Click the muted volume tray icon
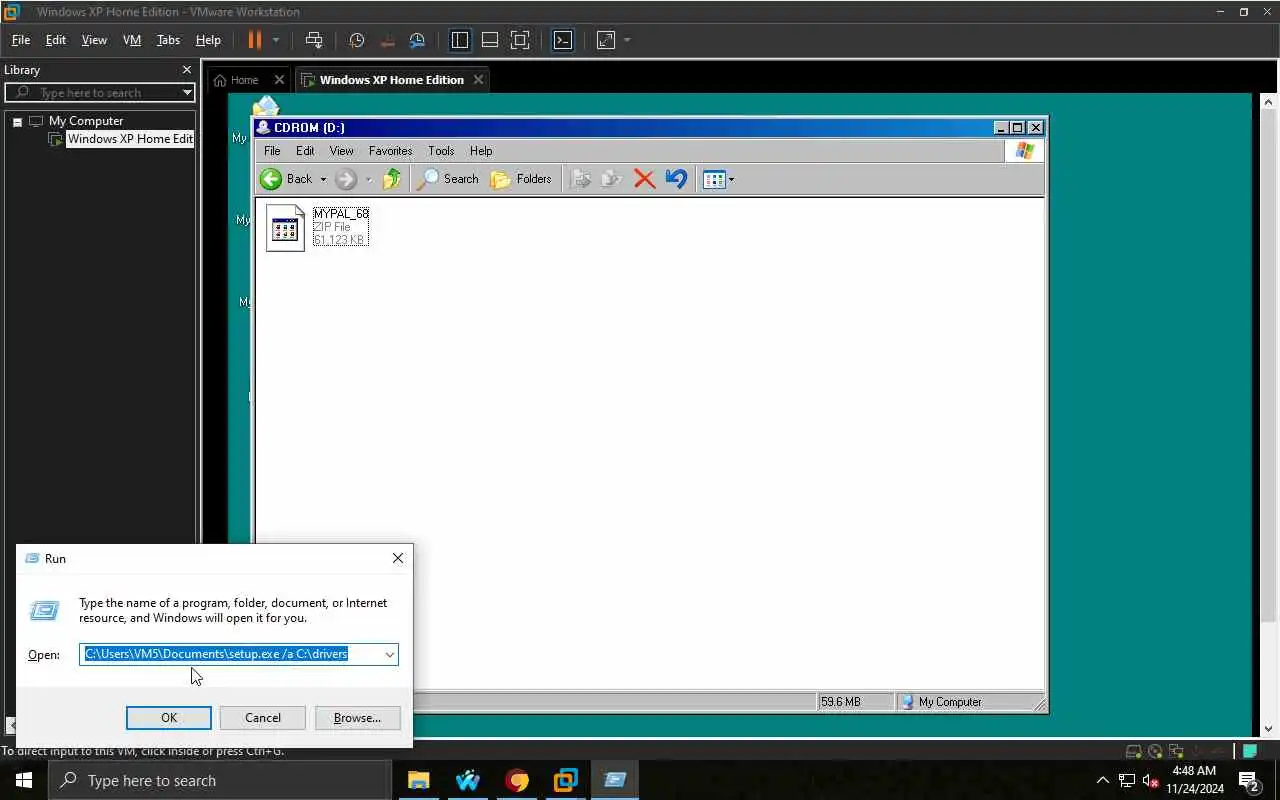1280x800 pixels. coord(1150,780)
